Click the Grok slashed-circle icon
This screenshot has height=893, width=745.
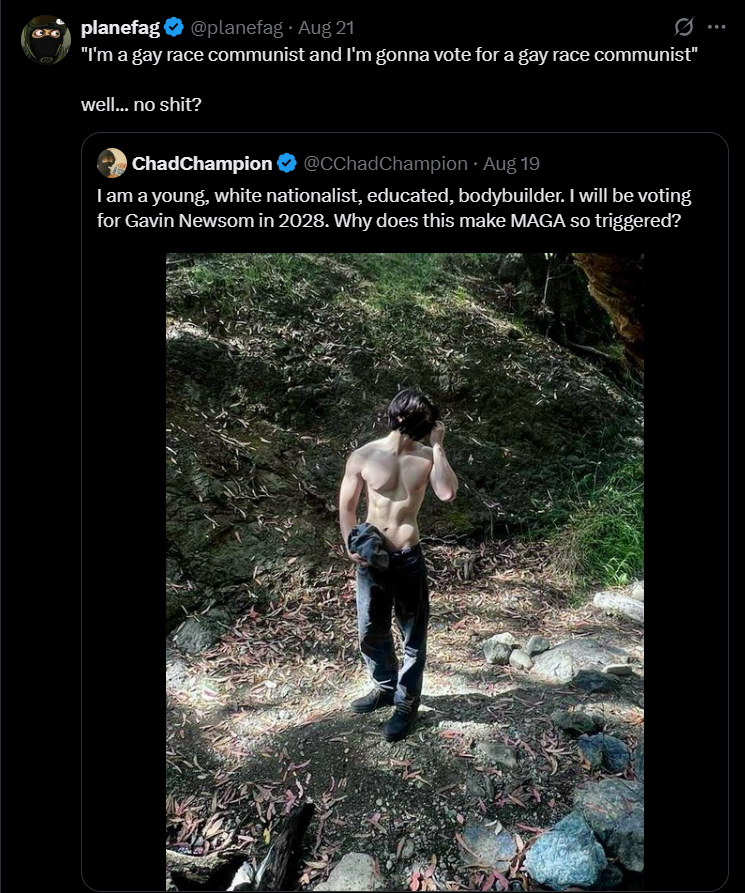pyautogui.click(x=684, y=27)
